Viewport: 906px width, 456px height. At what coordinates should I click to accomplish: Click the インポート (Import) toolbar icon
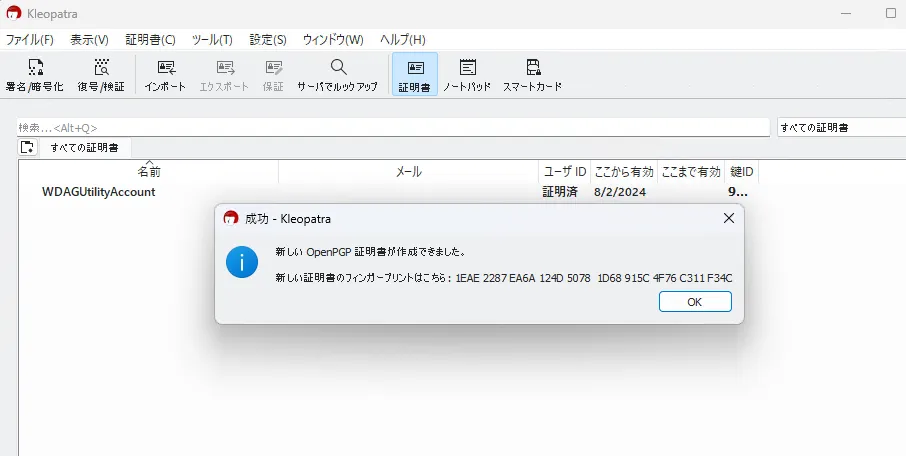pos(165,75)
